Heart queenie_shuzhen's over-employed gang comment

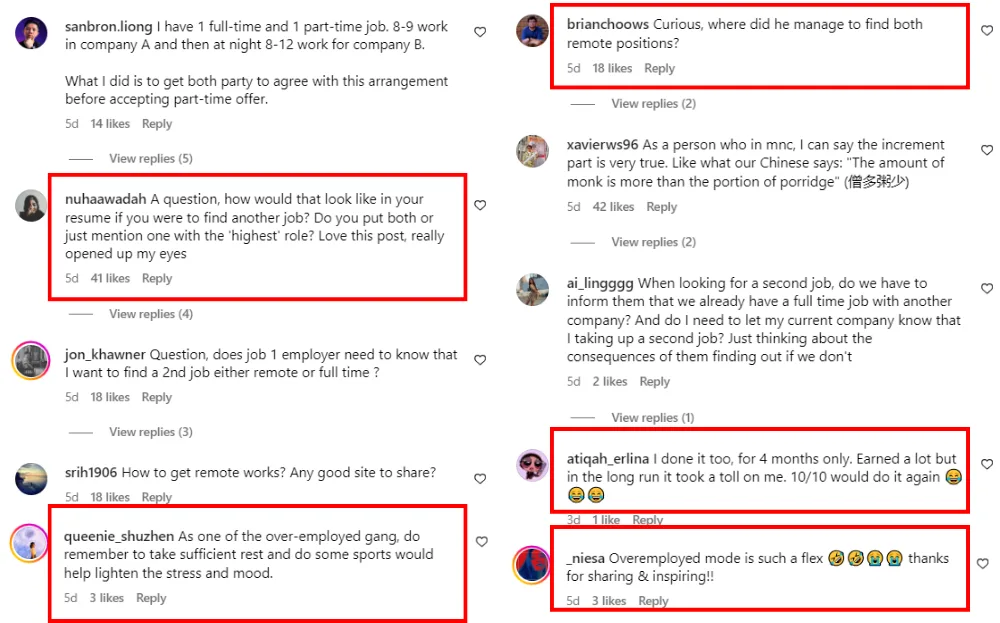click(x=481, y=542)
